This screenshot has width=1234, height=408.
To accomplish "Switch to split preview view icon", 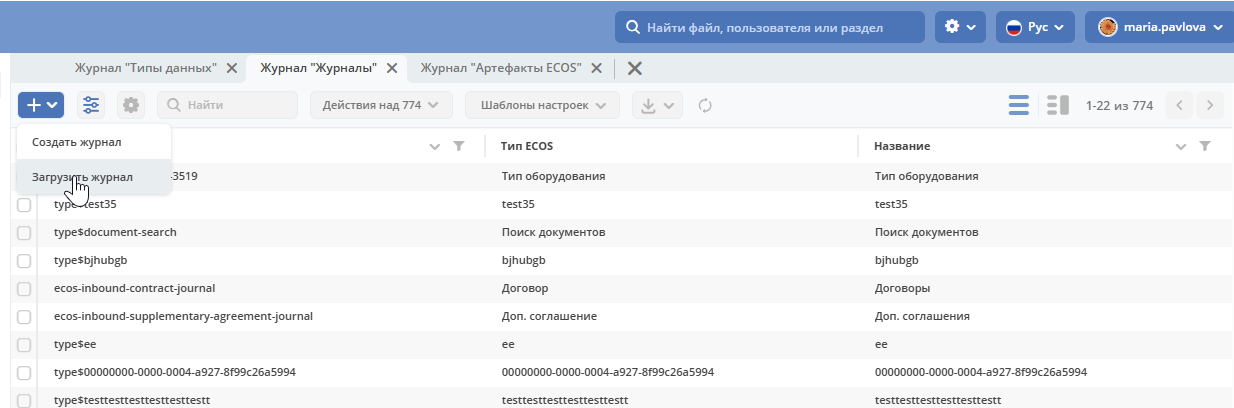I will [x=1058, y=105].
